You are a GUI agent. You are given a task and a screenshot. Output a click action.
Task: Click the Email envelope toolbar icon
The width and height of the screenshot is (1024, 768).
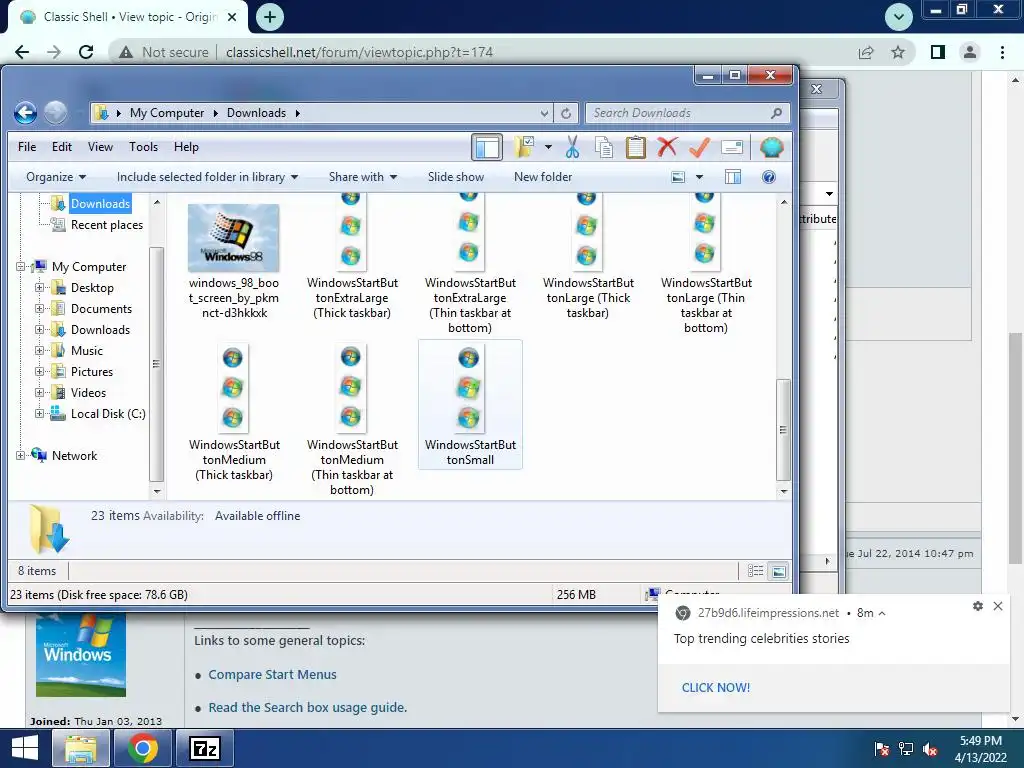click(732, 148)
